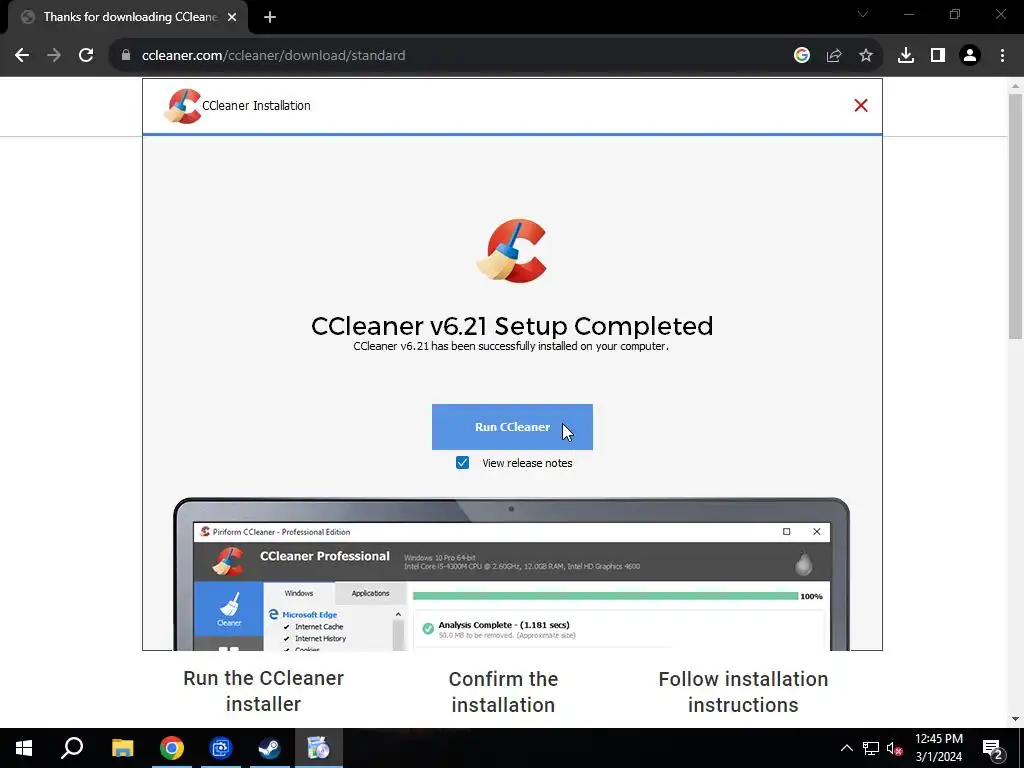1024x768 pixels.
Task: Switch to Chrome via the taskbar icon
Action: [172, 748]
